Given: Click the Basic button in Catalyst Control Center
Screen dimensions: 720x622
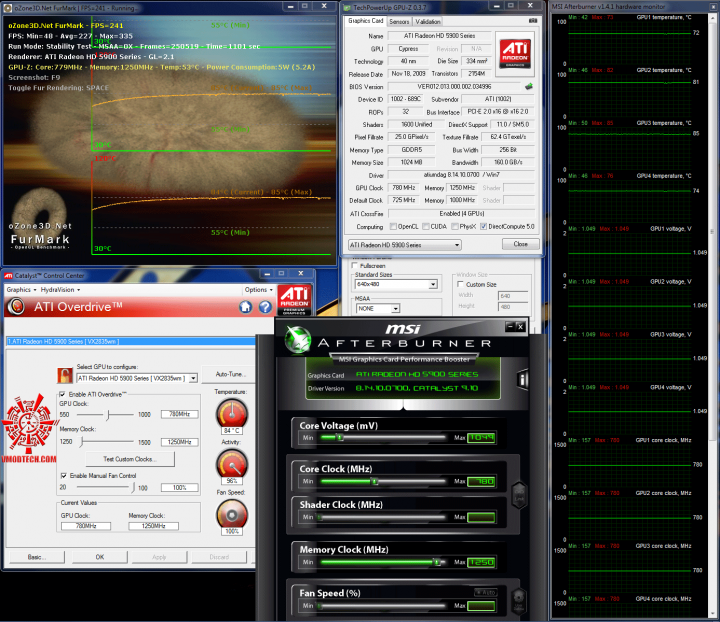Looking at the screenshot, I should 37,557.
